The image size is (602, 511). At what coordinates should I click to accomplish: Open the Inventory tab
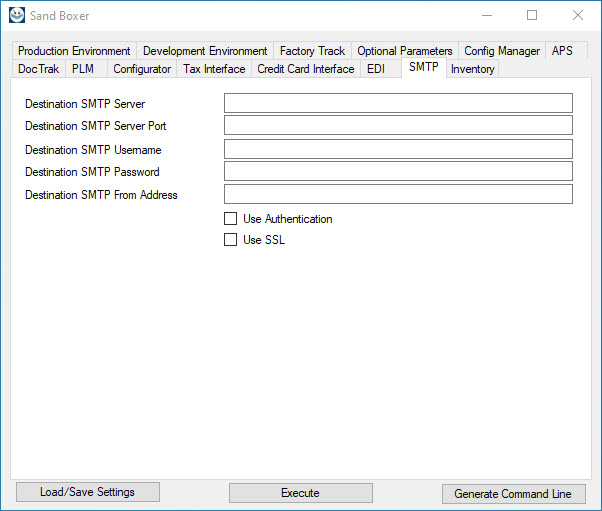click(x=472, y=69)
